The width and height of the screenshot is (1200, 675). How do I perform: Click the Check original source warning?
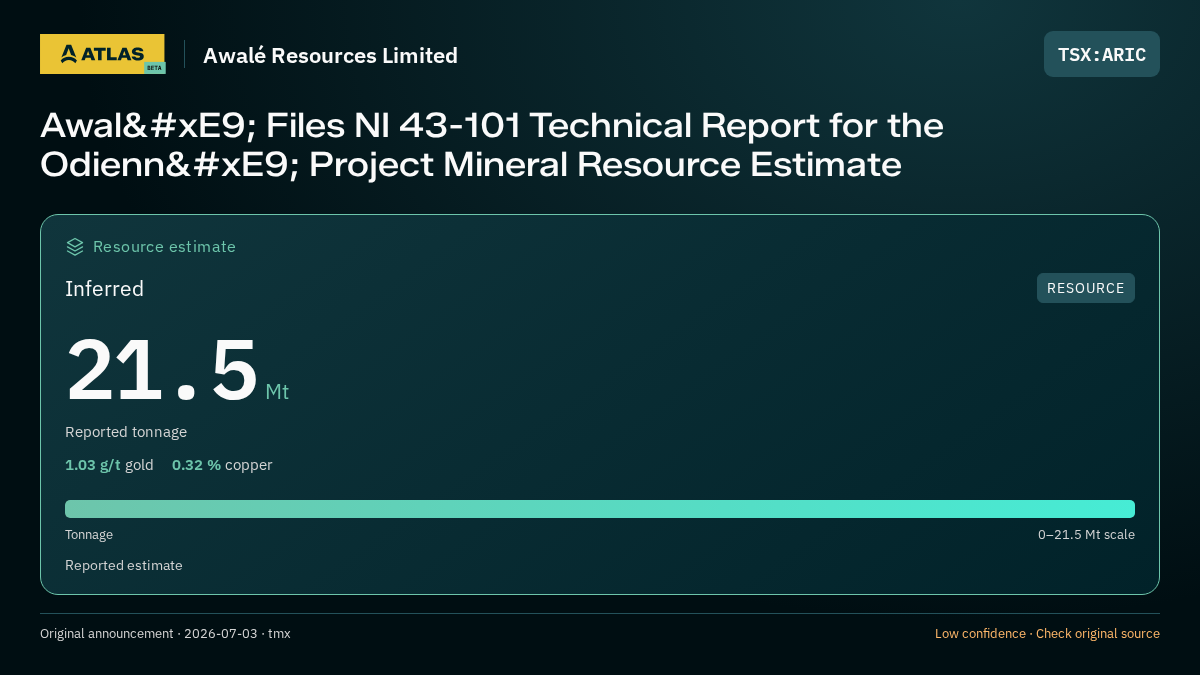pos(1098,634)
